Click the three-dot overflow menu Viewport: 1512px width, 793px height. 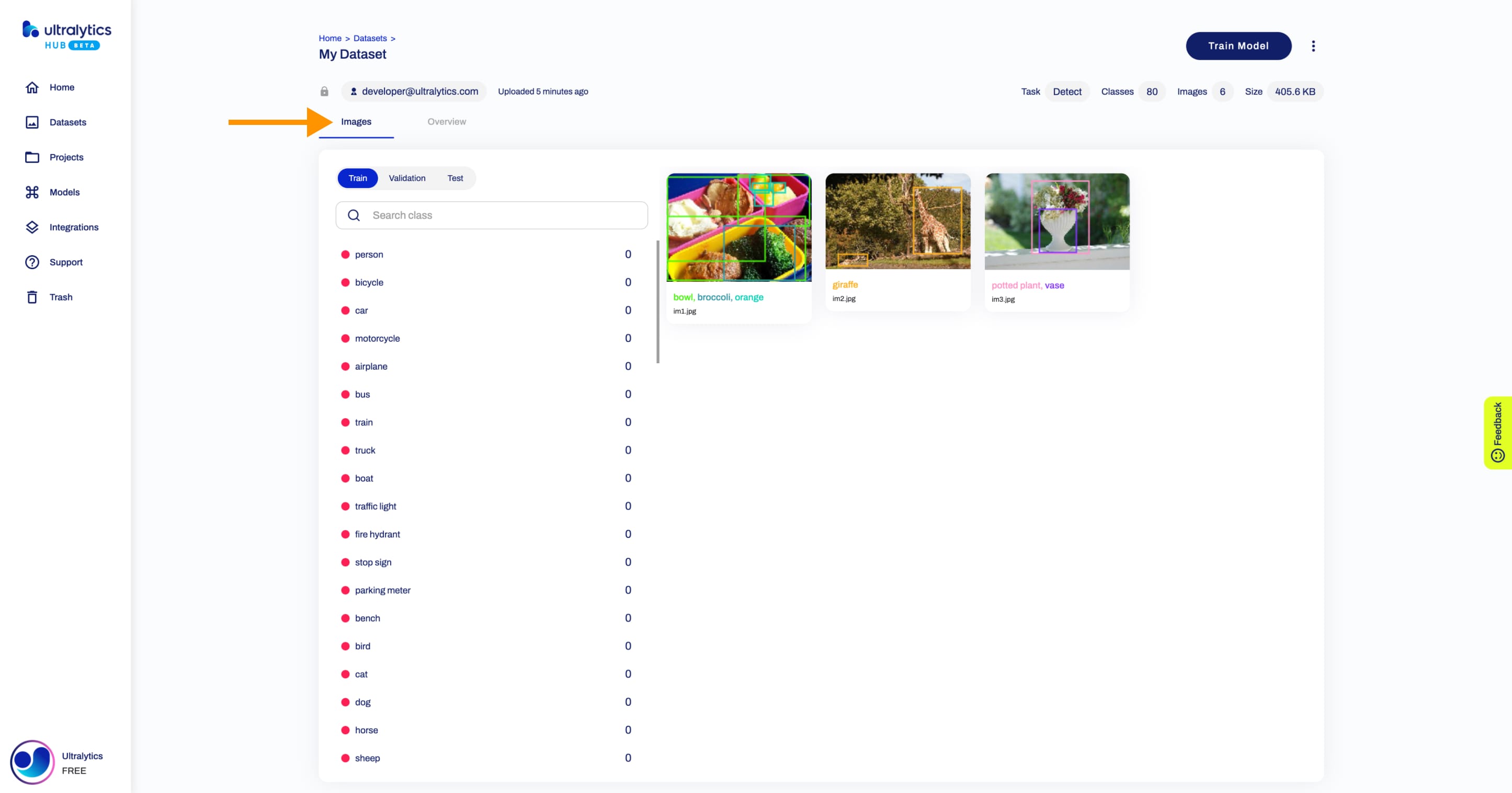point(1313,45)
